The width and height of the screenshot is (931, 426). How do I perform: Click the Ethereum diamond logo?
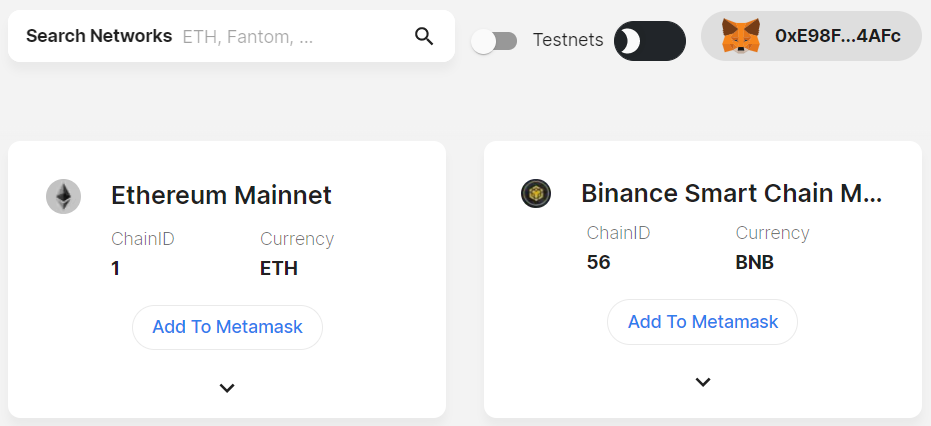point(64,196)
